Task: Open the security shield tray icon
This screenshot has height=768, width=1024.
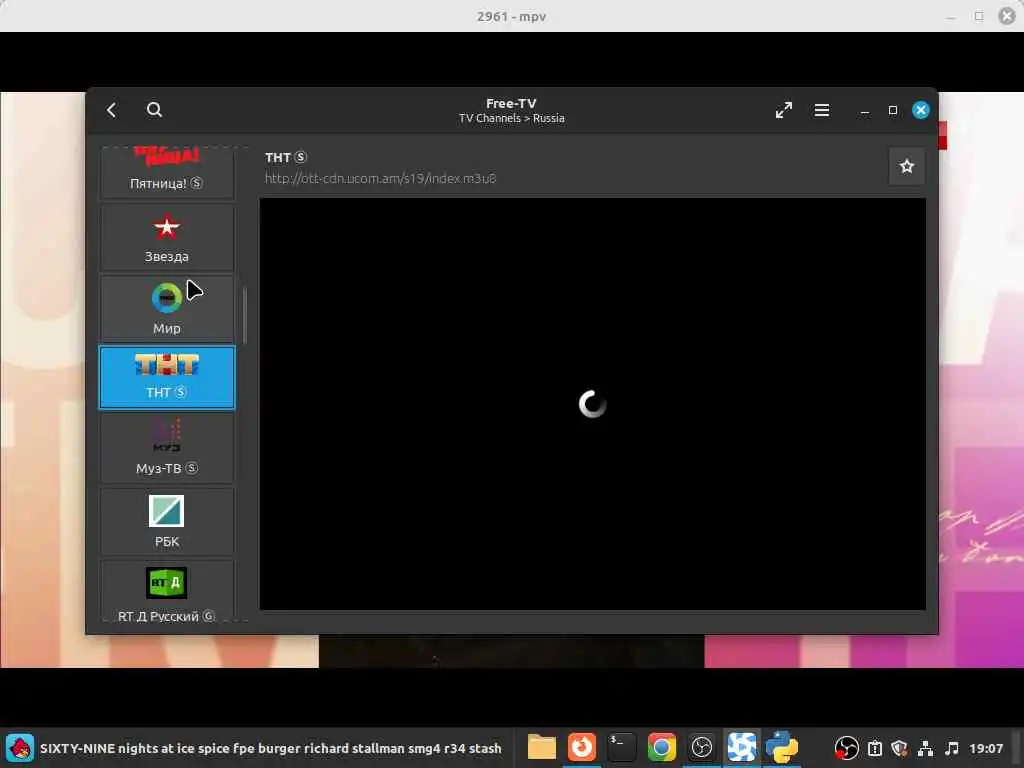Action: tap(900, 748)
